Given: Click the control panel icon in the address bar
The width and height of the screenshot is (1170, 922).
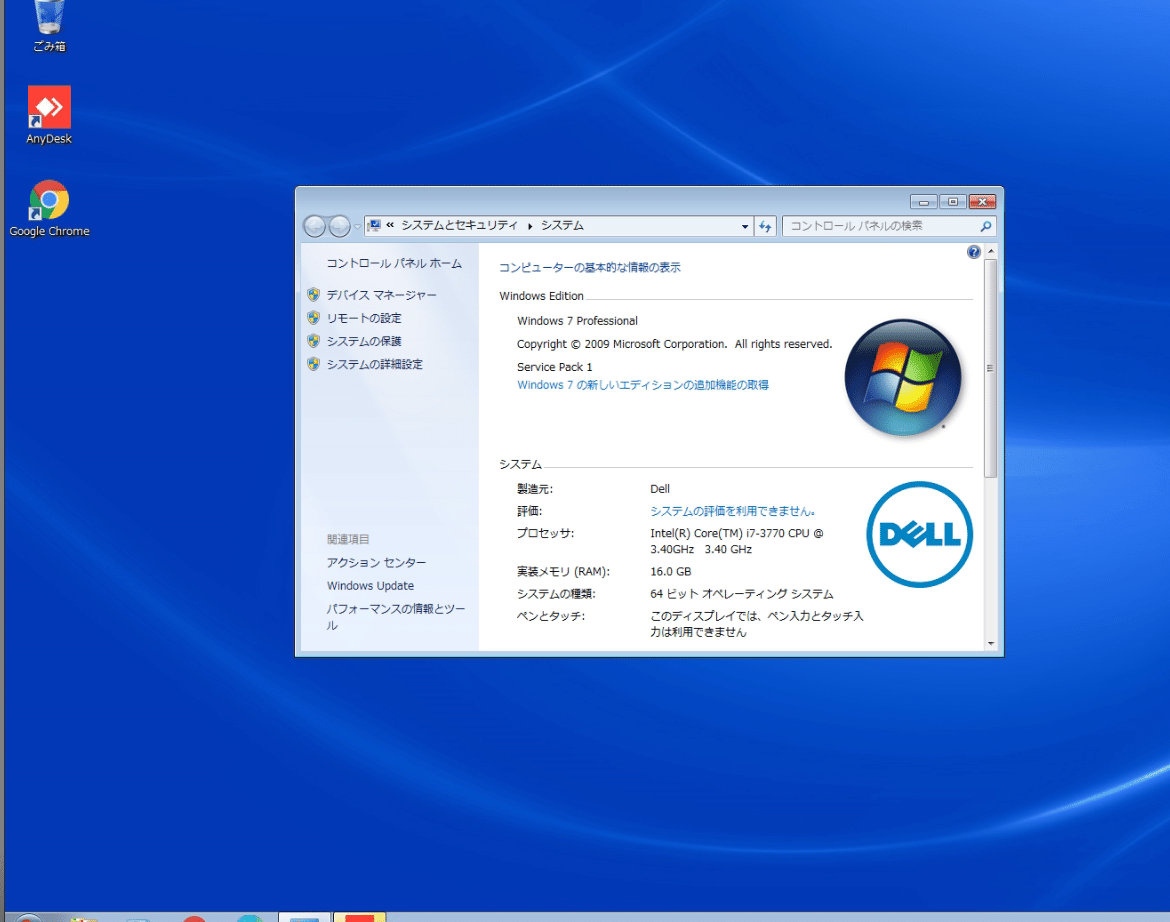Looking at the screenshot, I should coord(374,226).
